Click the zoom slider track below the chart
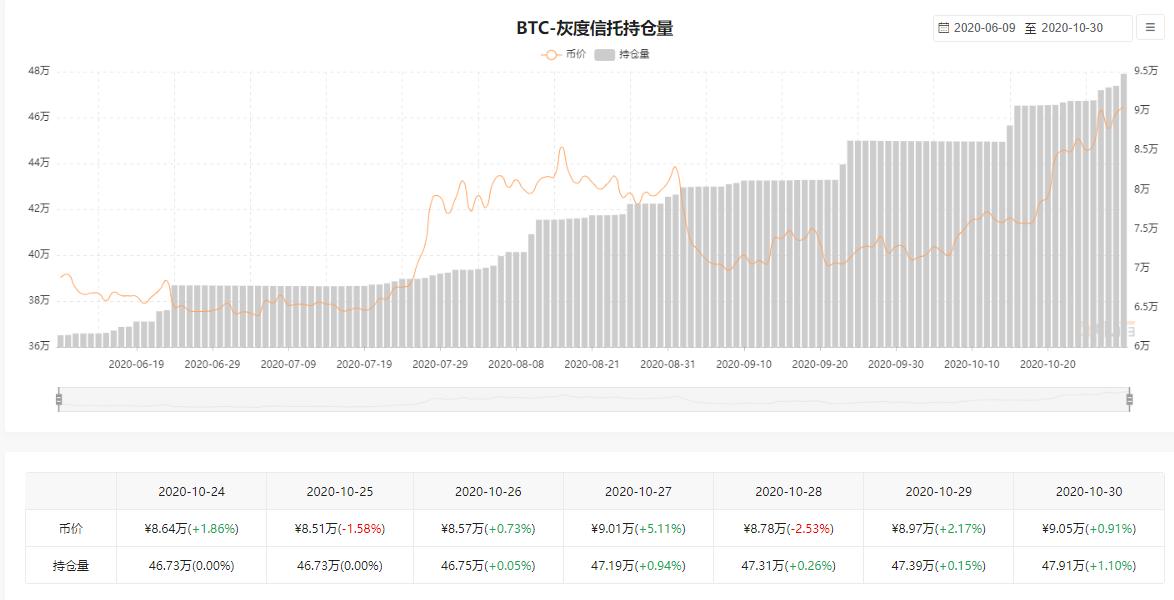 594,398
